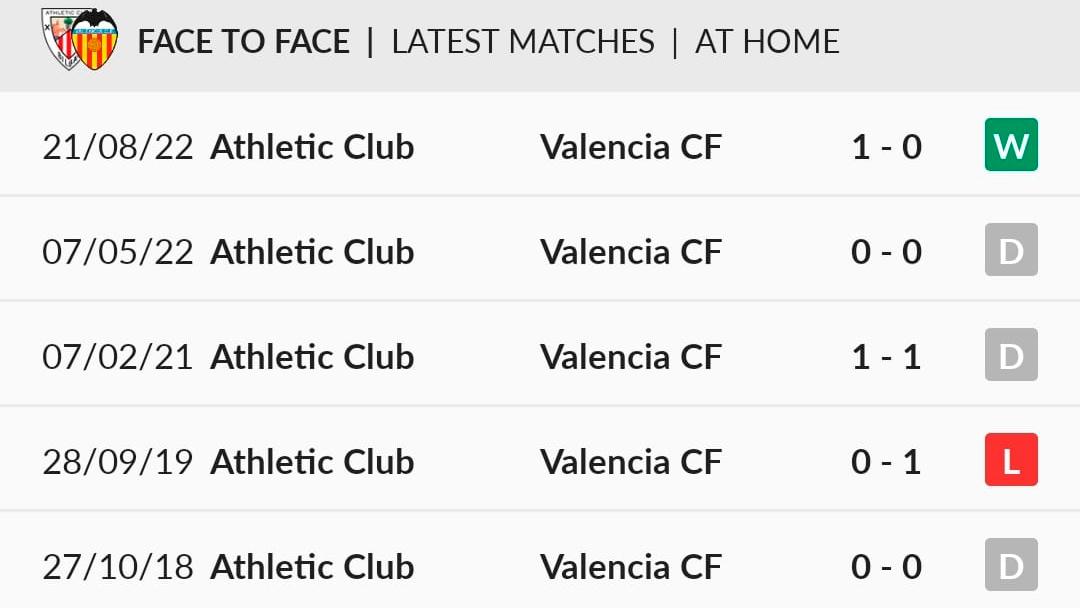The width and height of the screenshot is (1080, 608).
Task: Click the 1 - 1 score
Action: 887,357
